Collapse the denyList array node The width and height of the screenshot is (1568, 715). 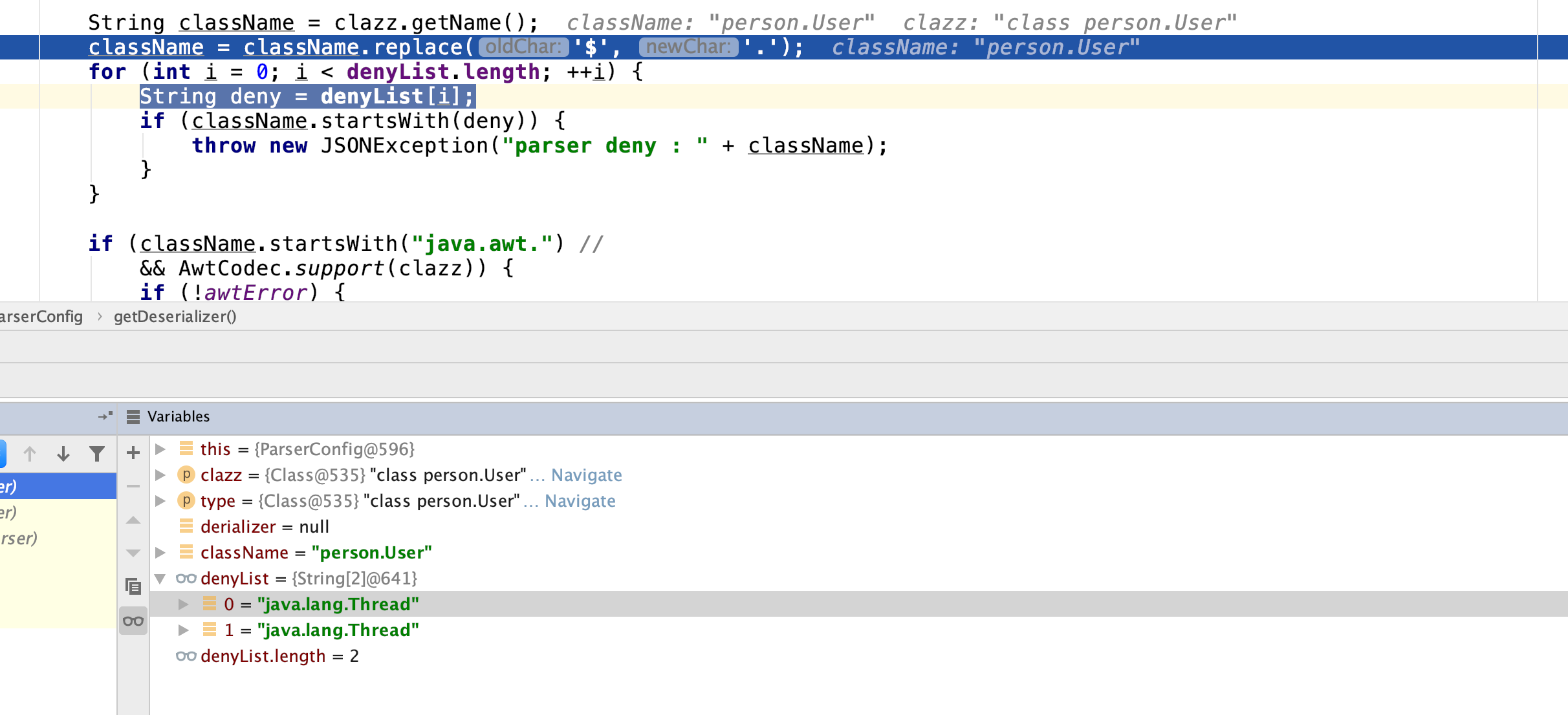(160, 579)
